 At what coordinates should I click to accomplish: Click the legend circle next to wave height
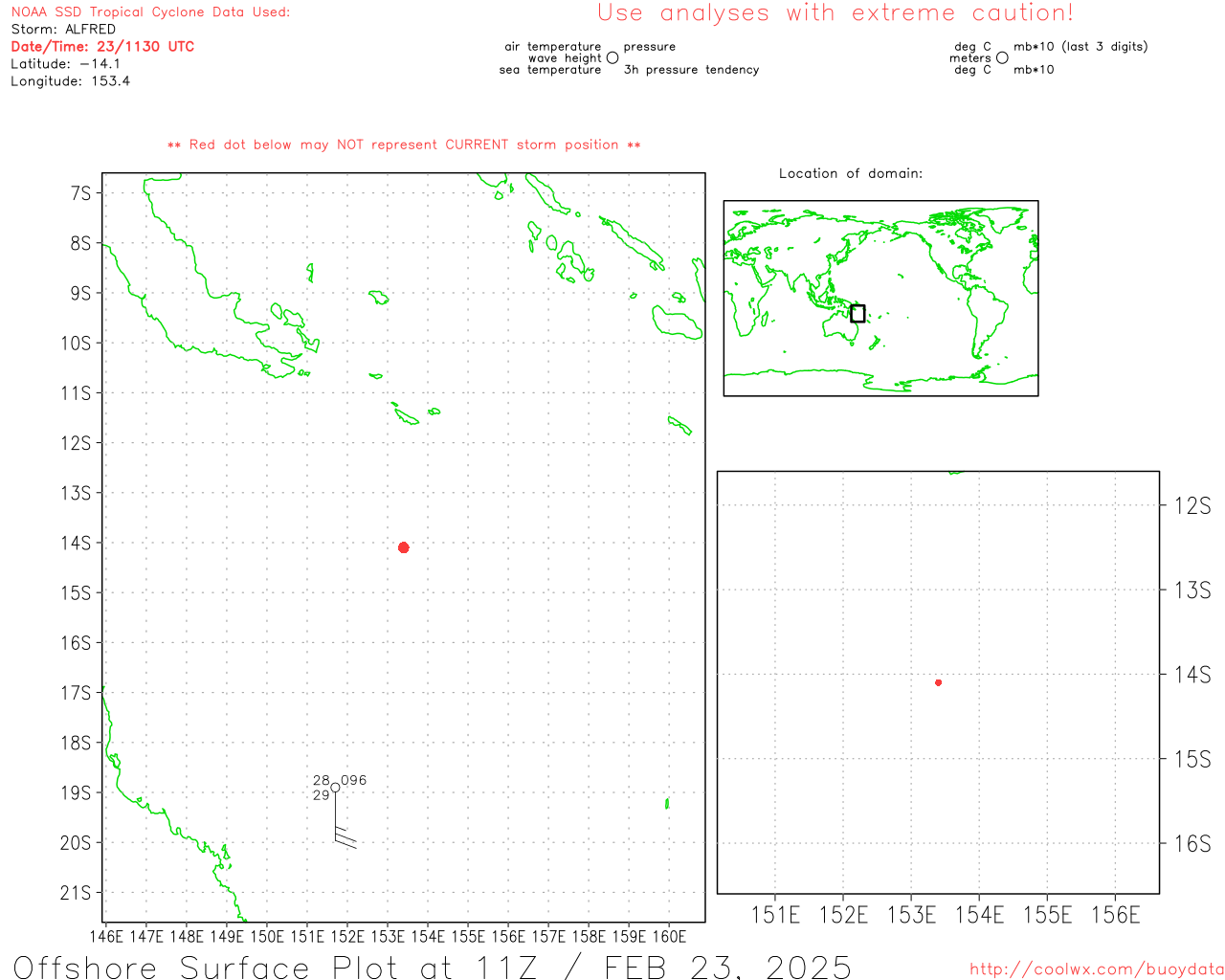coord(612,57)
